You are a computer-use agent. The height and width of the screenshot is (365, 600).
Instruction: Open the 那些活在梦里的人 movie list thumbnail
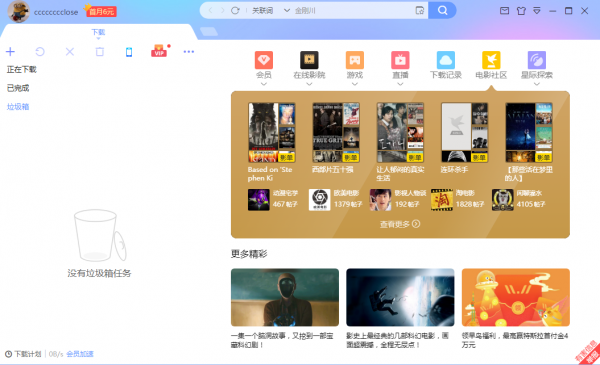pyautogui.click(x=529, y=132)
